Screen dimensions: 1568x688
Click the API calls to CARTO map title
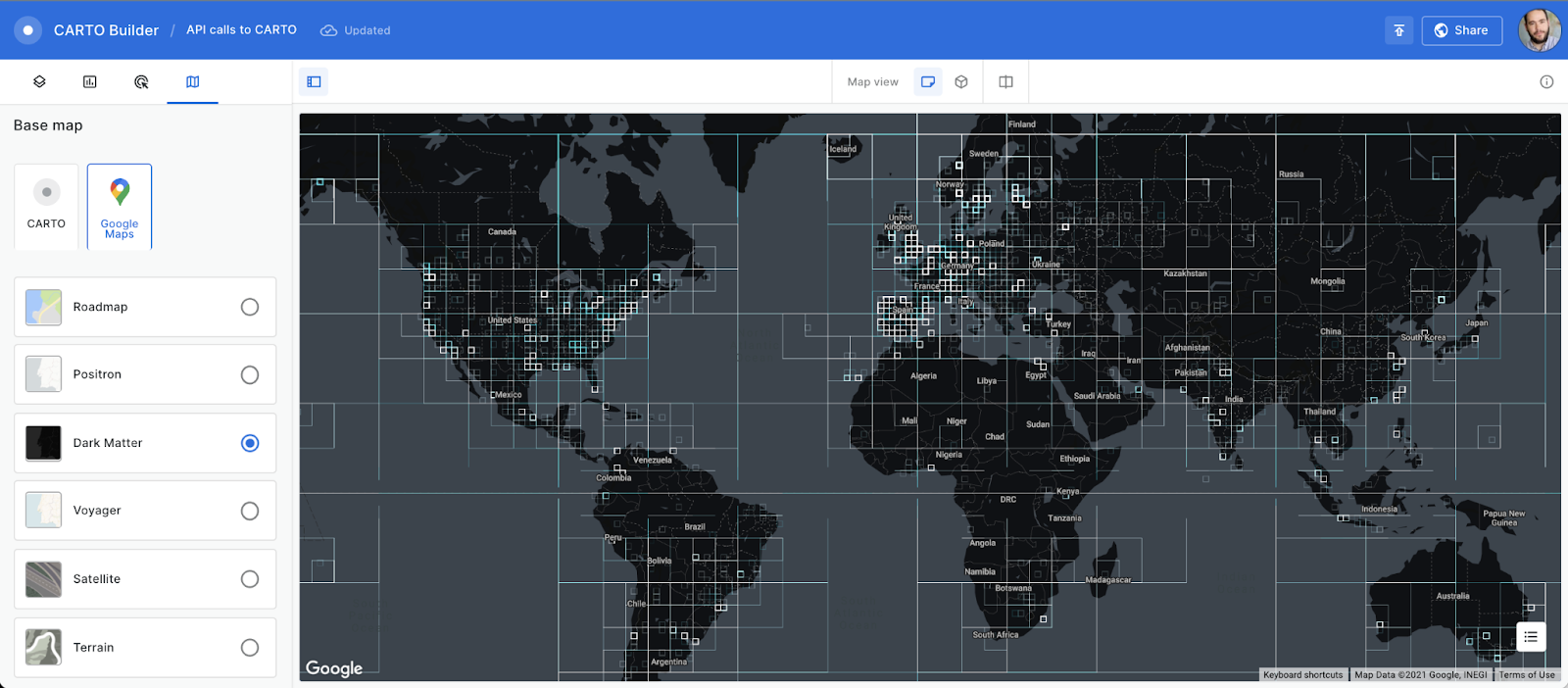click(241, 30)
